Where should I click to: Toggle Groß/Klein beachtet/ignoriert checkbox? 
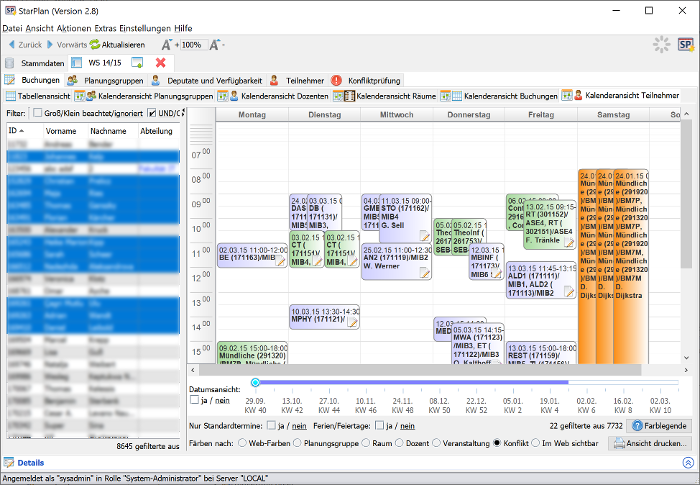pyautogui.click(x=38, y=113)
